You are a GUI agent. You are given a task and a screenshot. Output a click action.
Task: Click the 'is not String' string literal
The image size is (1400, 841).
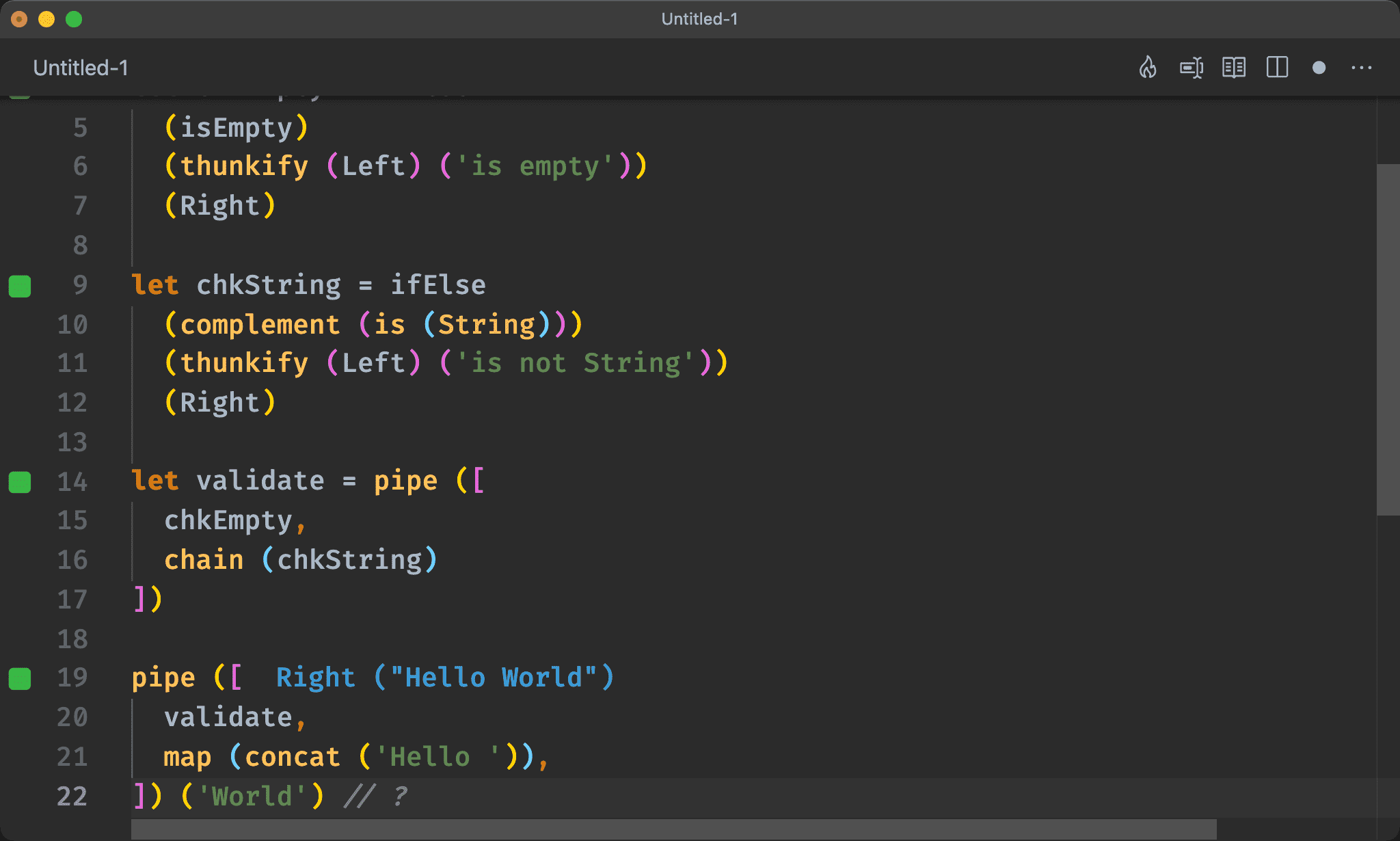point(575,363)
